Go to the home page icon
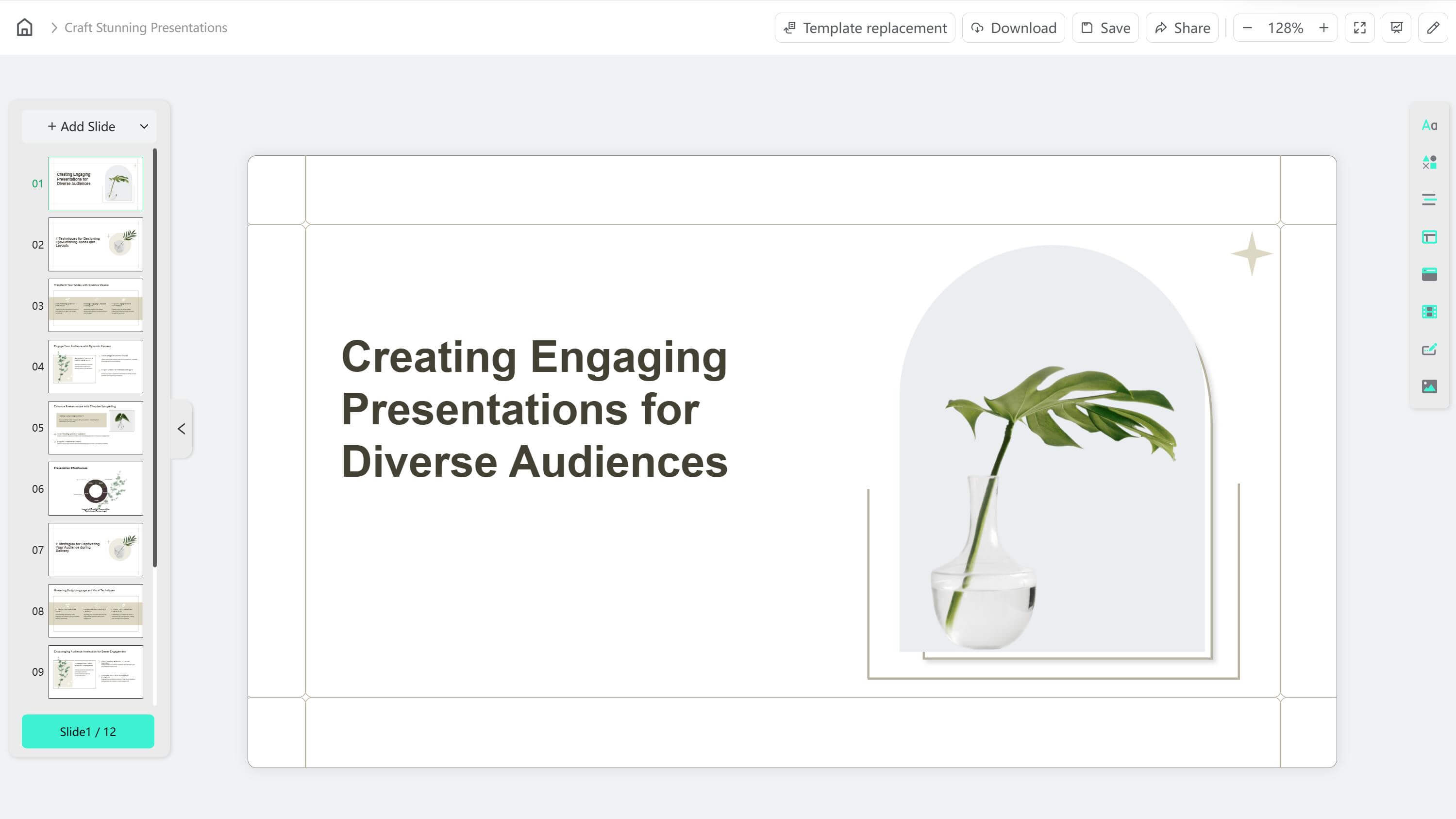The height and width of the screenshot is (819, 1456). tap(24, 27)
